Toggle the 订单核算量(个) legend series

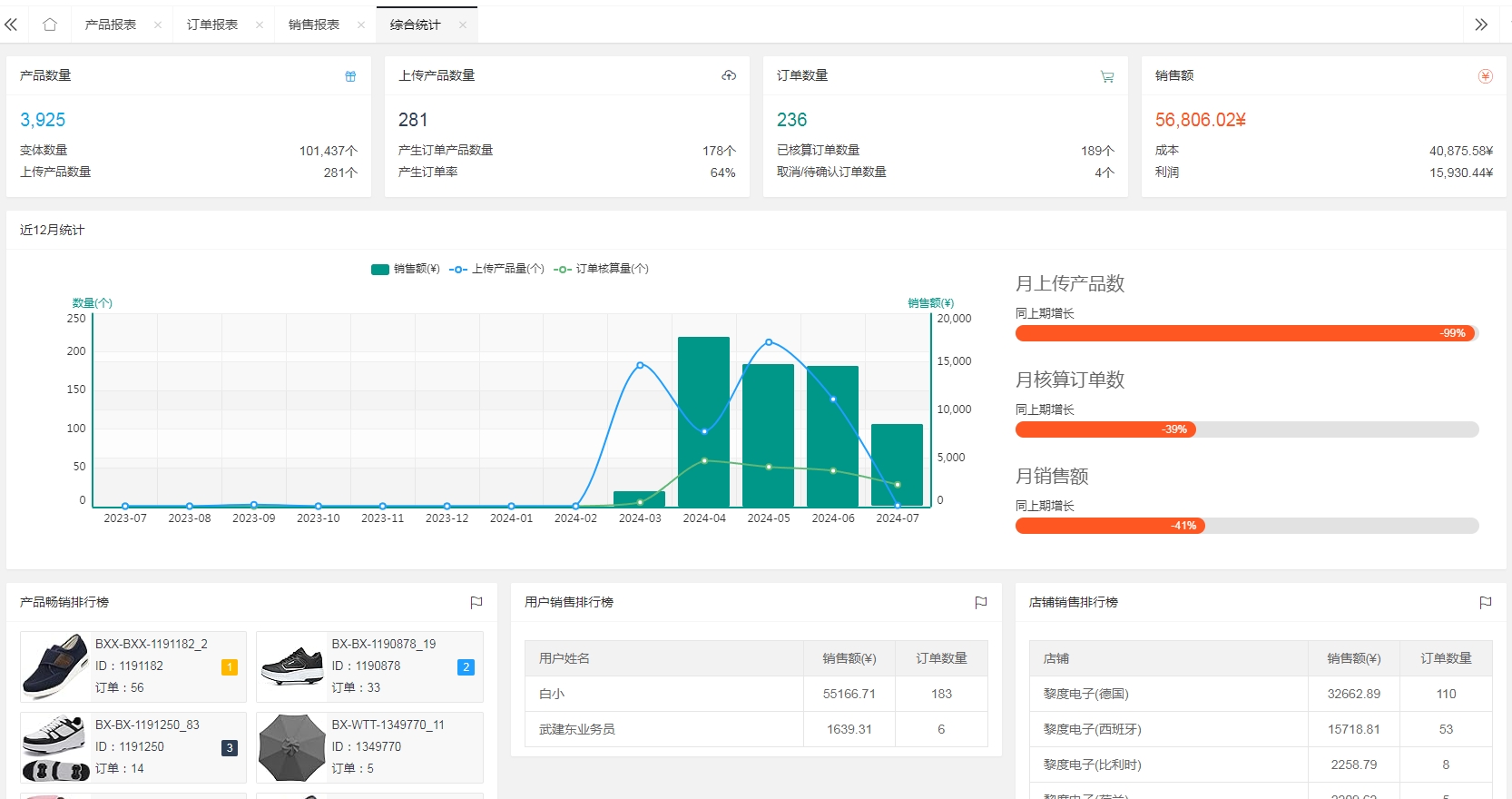(x=602, y=269)
